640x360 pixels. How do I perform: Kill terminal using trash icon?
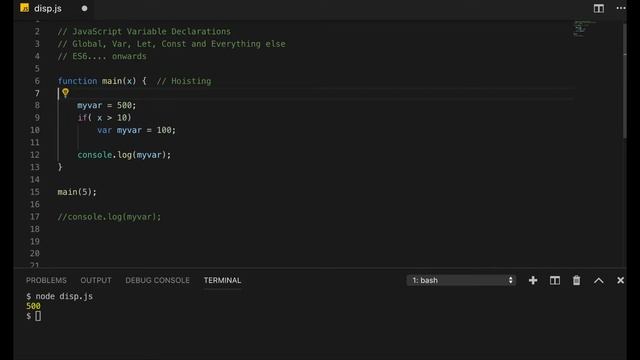576,280
